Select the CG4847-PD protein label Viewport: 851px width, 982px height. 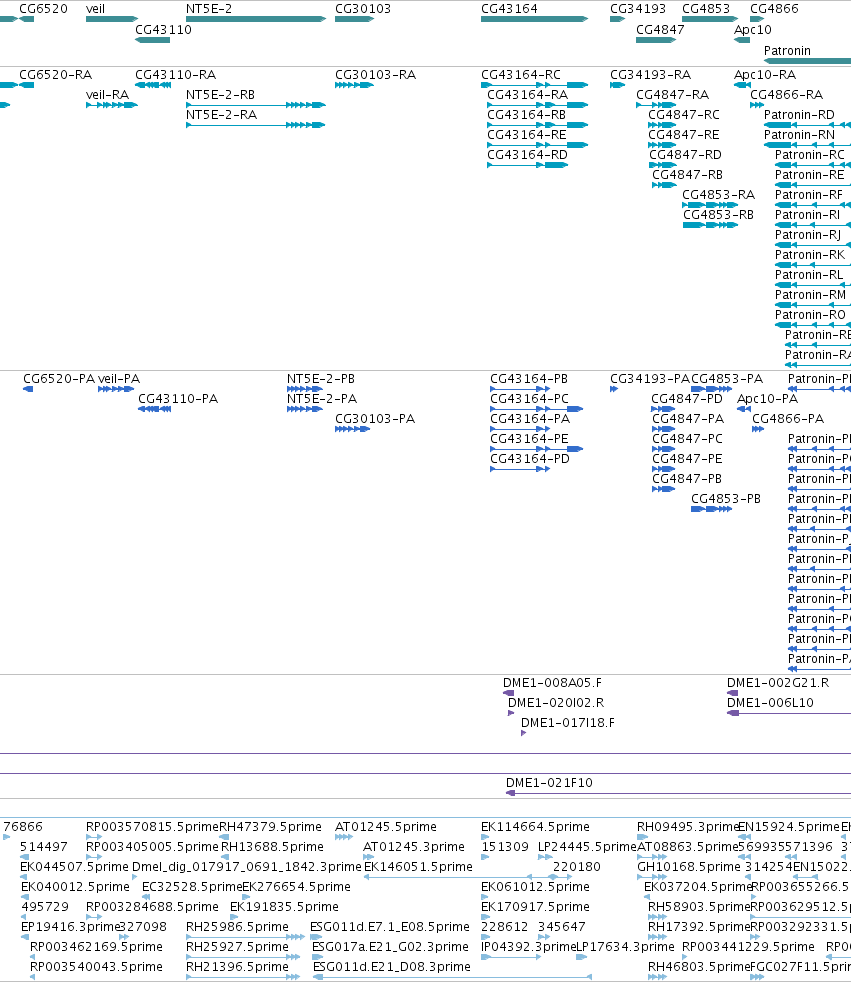(x=687, y=399)
